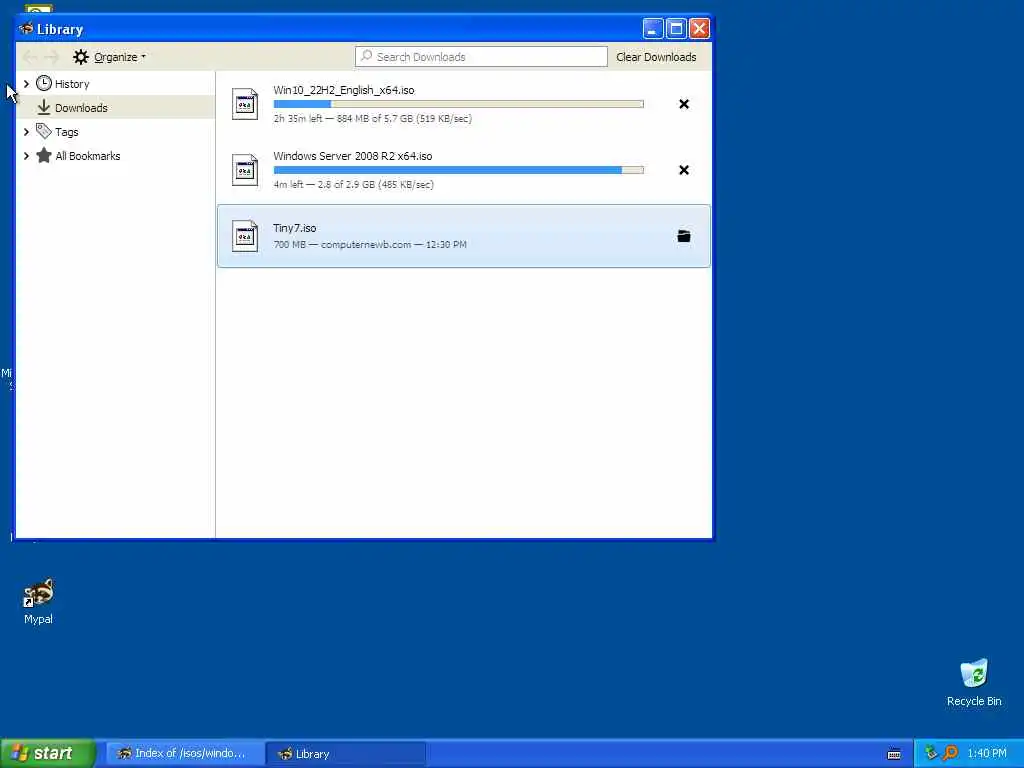Expand the History tree node

(x=26, y=84)
